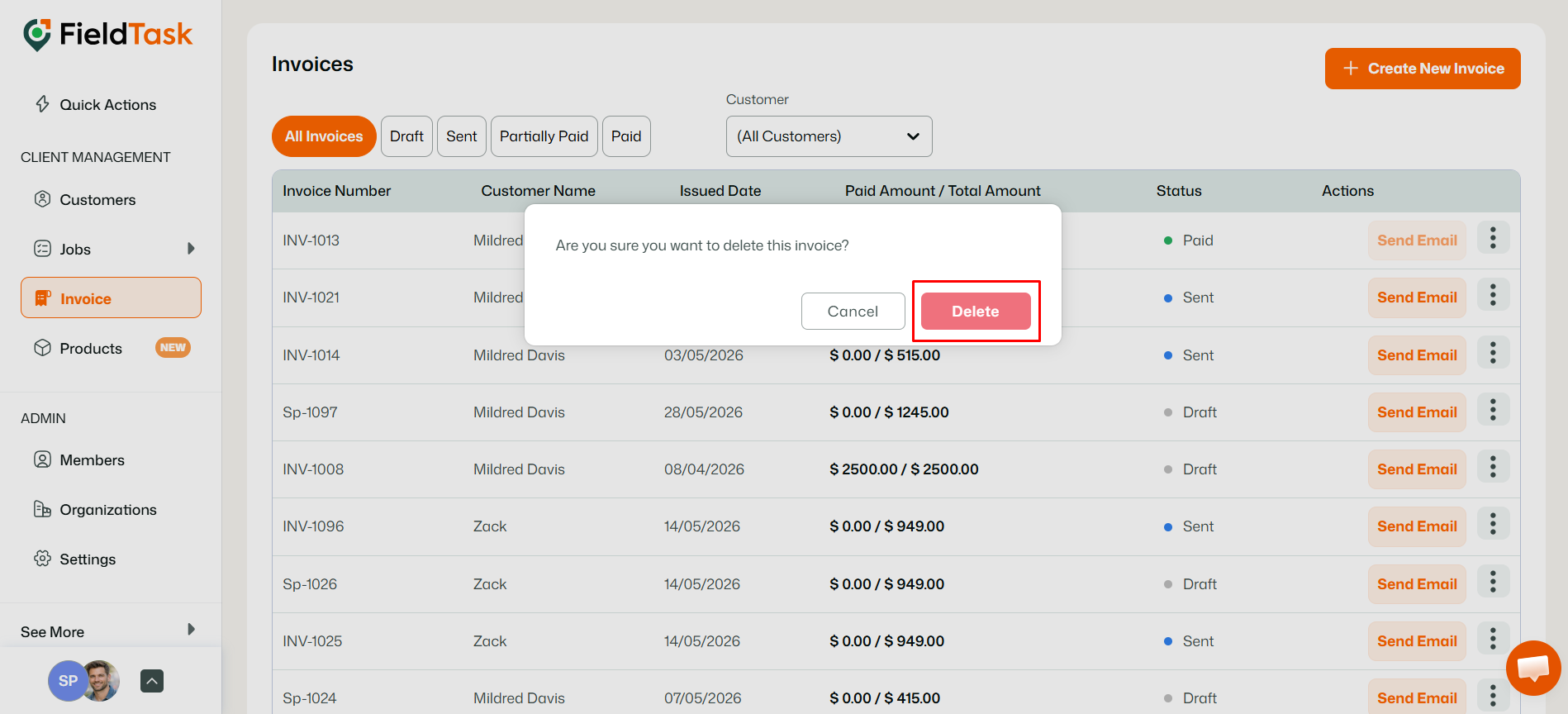Image resolution: width=1568 pixels, height=714 pixels.
Task: Open actions menu for Sp-1026
Action: pyautogui.click(x=1493, y=582)
